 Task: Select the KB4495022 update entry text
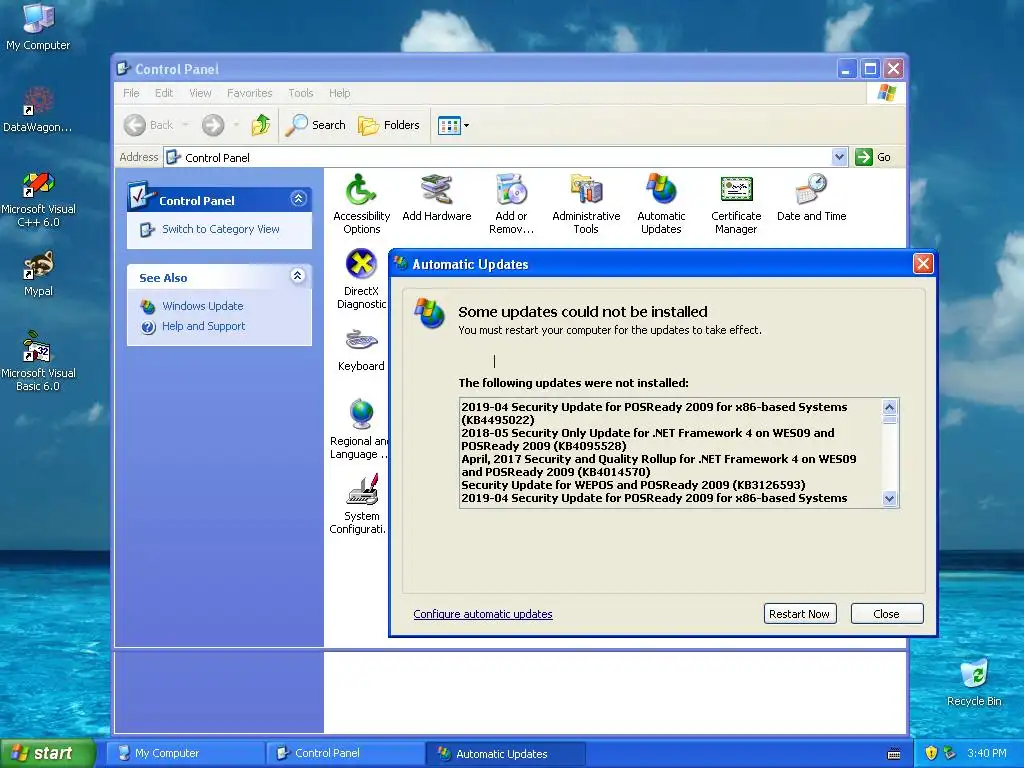tap(654, 413)
